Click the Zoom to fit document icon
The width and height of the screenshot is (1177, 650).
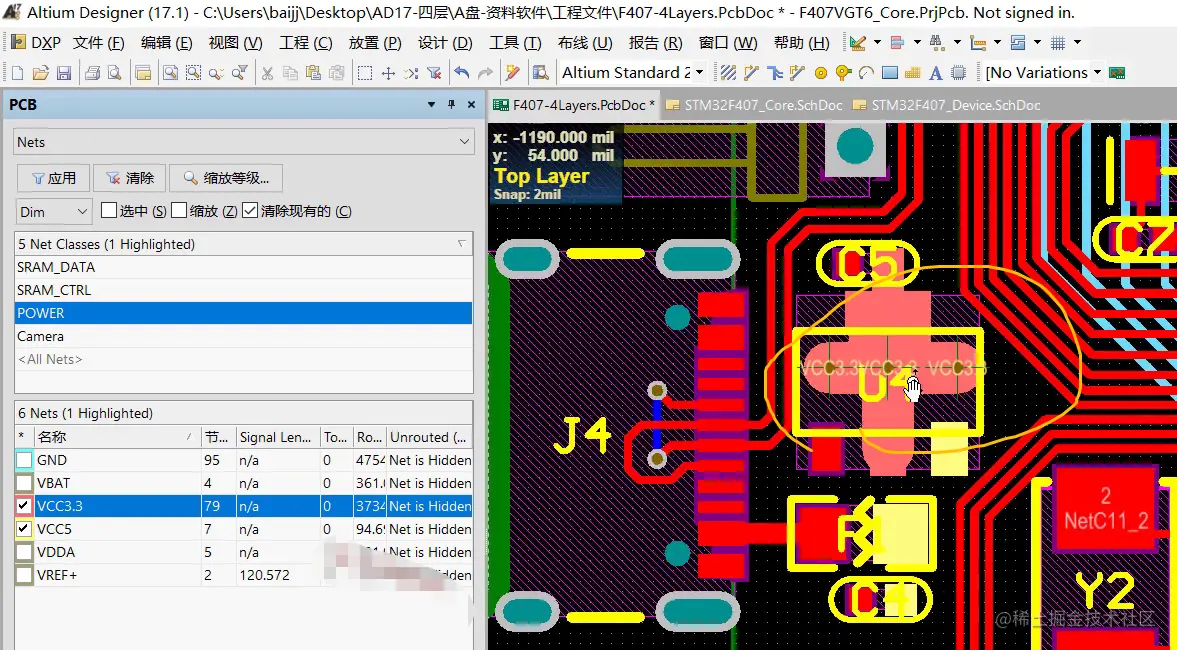pyautogui.click(x=170, y=73)
